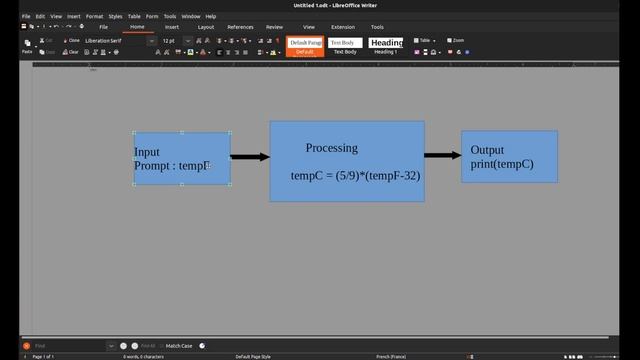Click the increase font size icon

tap(199, 41)
